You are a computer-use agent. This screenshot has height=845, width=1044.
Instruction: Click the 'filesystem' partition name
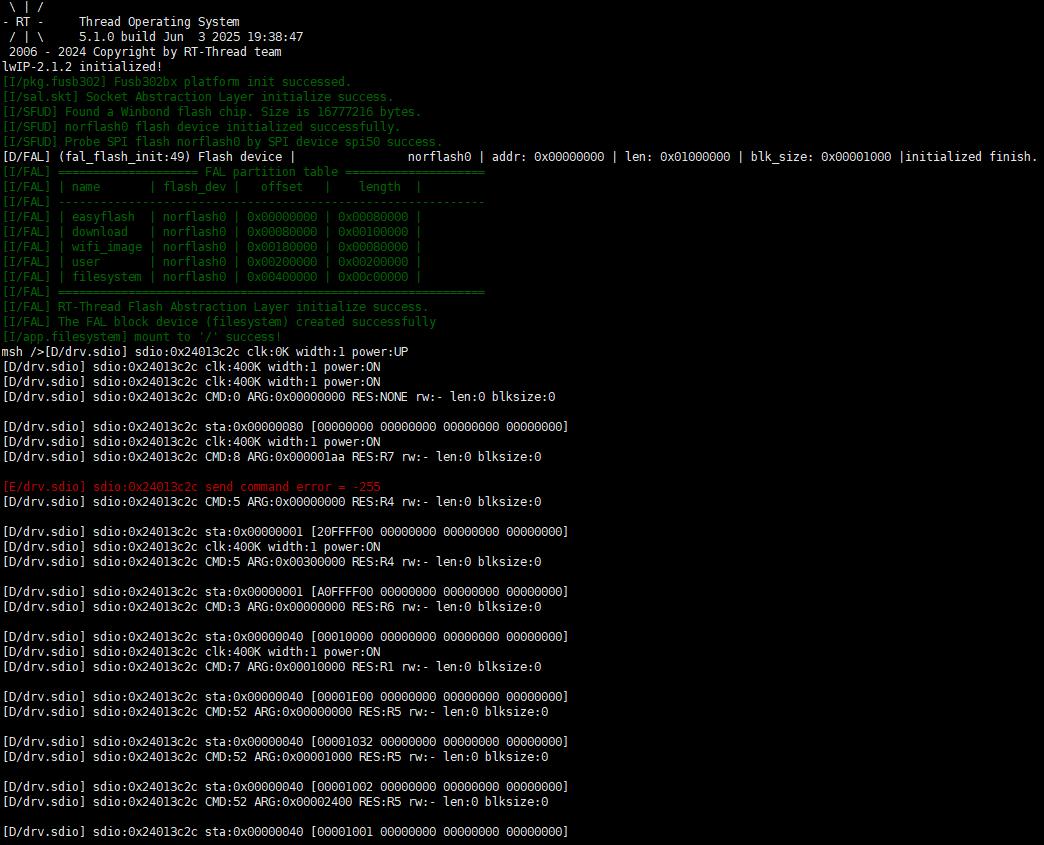pos(107,277)
